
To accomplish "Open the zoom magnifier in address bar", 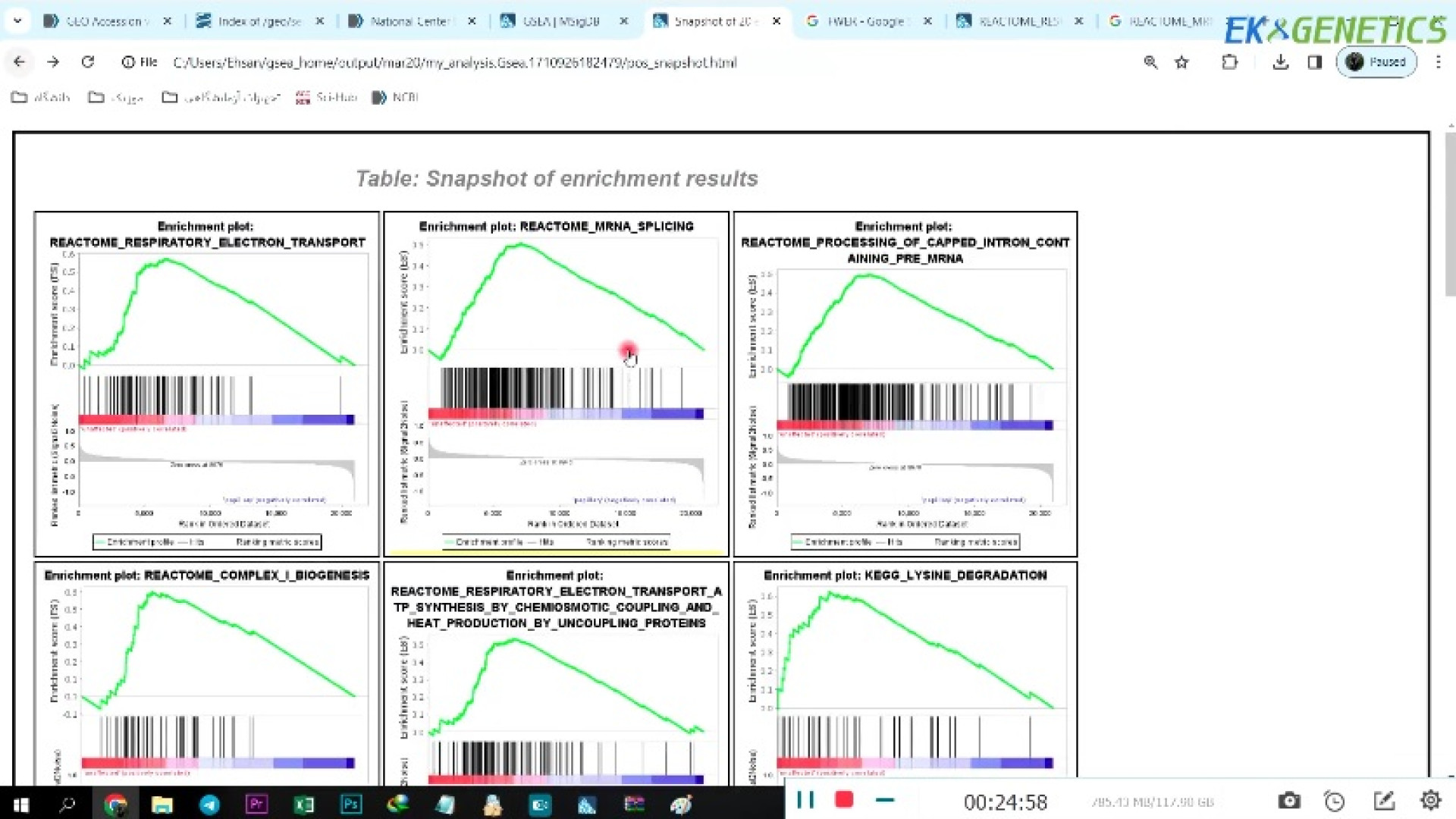I will click(1150, 62).
